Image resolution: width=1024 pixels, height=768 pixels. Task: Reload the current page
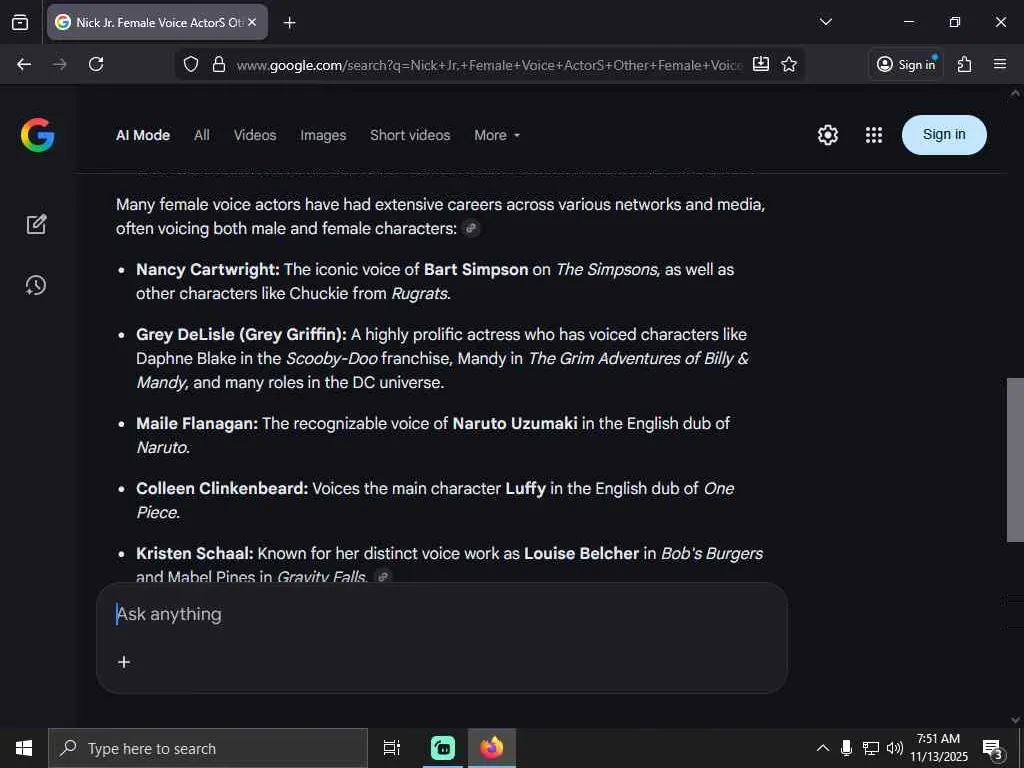pos(96,64)
